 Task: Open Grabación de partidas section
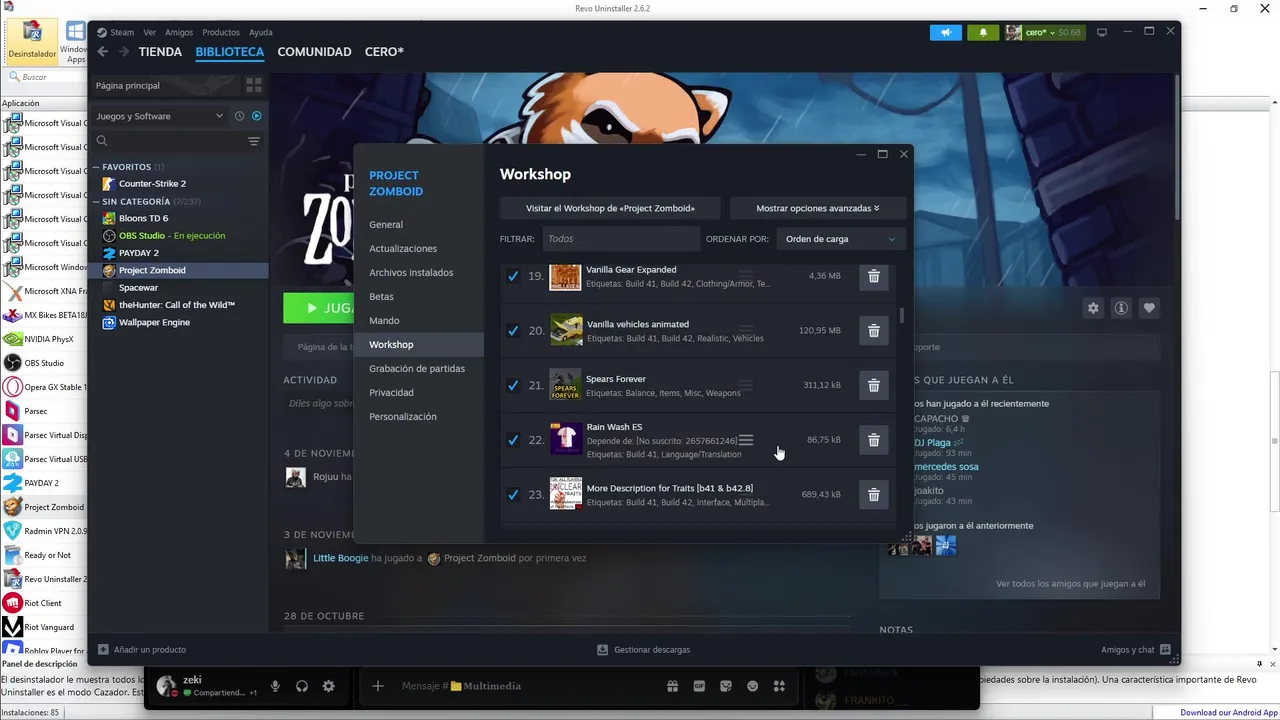tap(417, 369)
